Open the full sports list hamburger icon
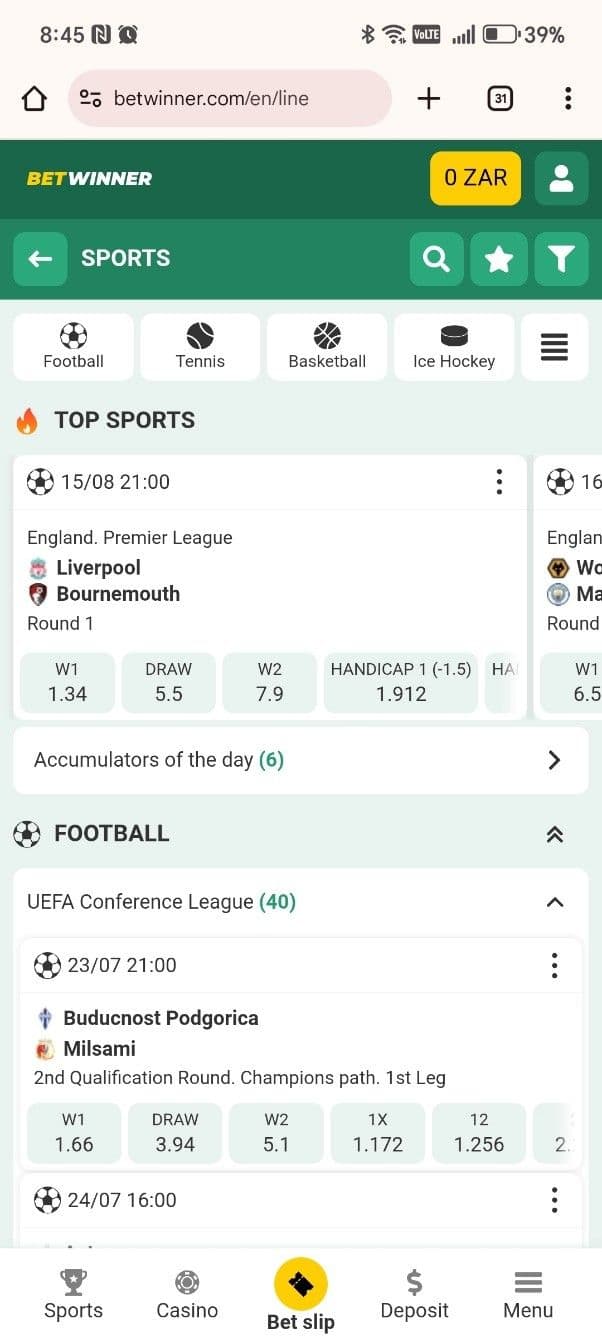Screen dimensions: 602x1343 (x=554, y=347)
